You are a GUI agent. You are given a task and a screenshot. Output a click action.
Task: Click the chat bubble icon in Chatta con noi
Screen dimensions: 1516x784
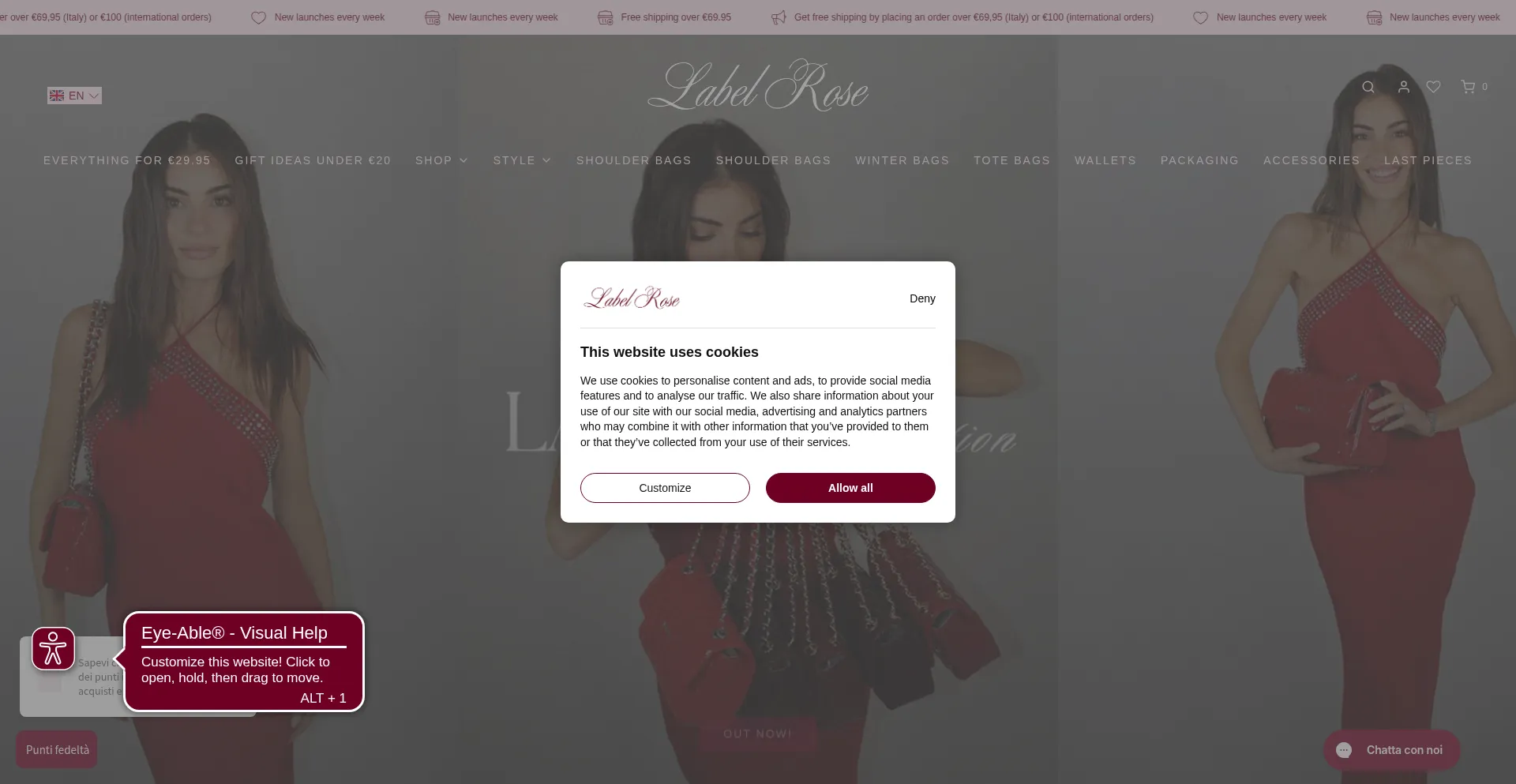pos(1344,750)
